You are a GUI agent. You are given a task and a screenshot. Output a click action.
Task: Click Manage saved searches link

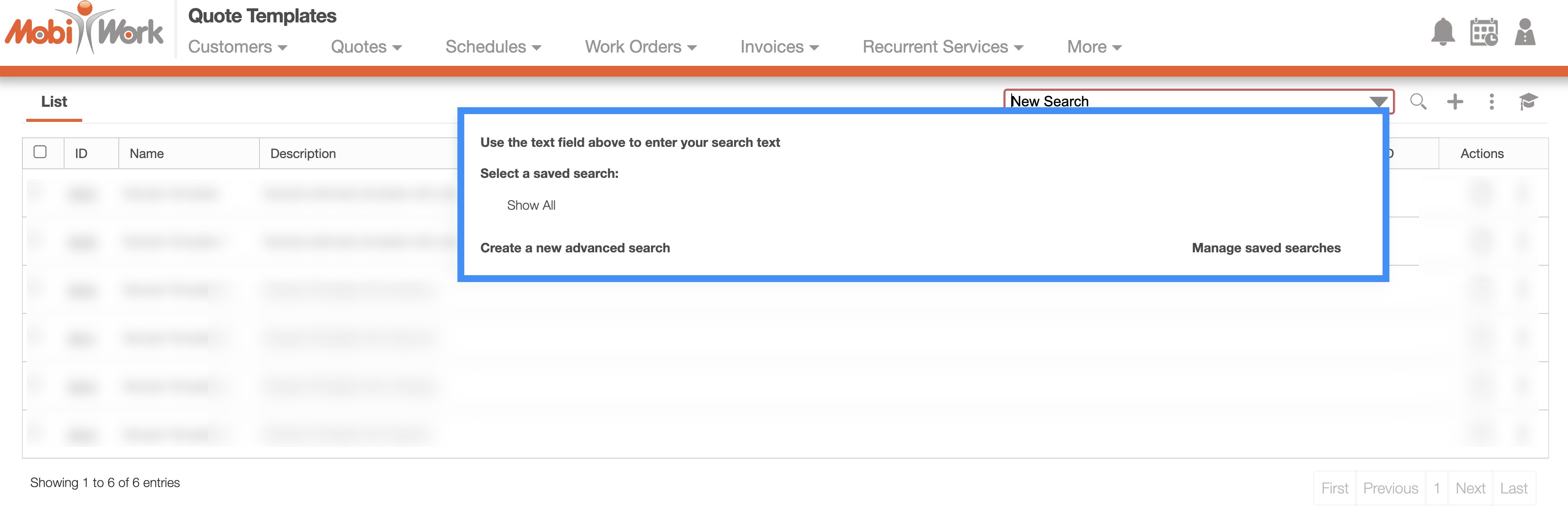pos(1266,248)
